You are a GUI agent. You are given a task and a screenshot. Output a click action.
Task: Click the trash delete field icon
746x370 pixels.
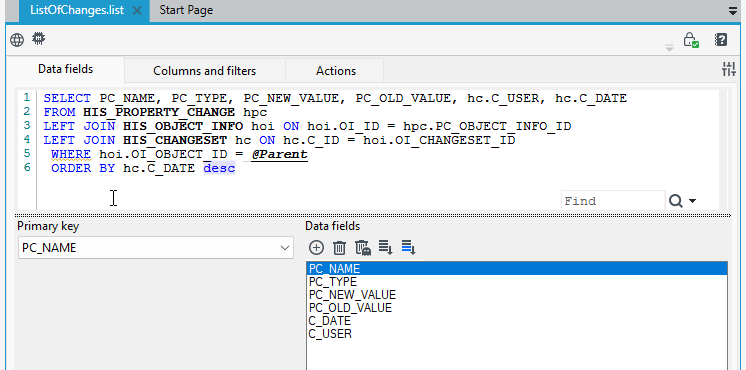pos(339,248)
